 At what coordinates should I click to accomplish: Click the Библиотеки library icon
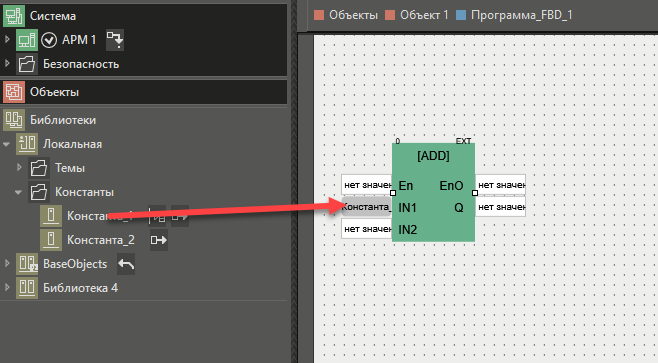pos(14,120)
